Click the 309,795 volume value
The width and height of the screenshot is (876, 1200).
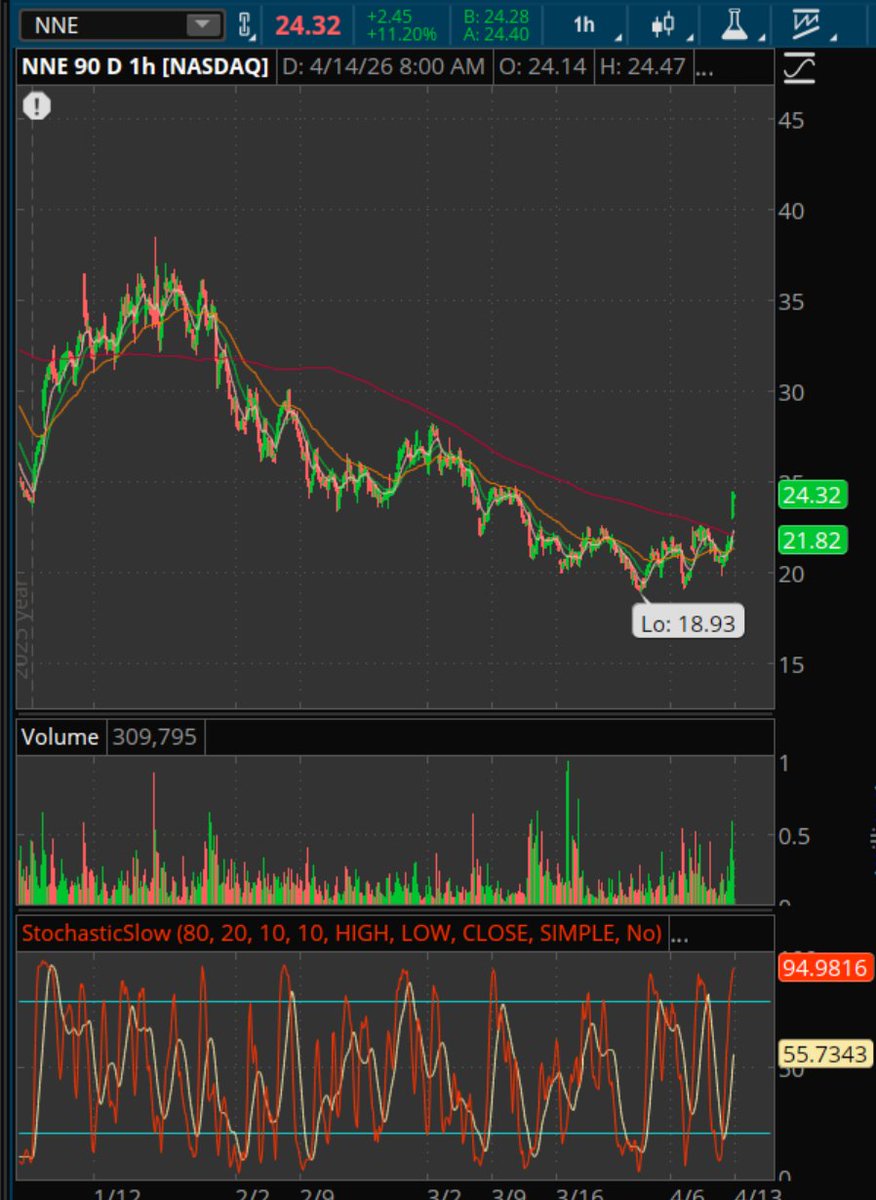coord(155,738)
